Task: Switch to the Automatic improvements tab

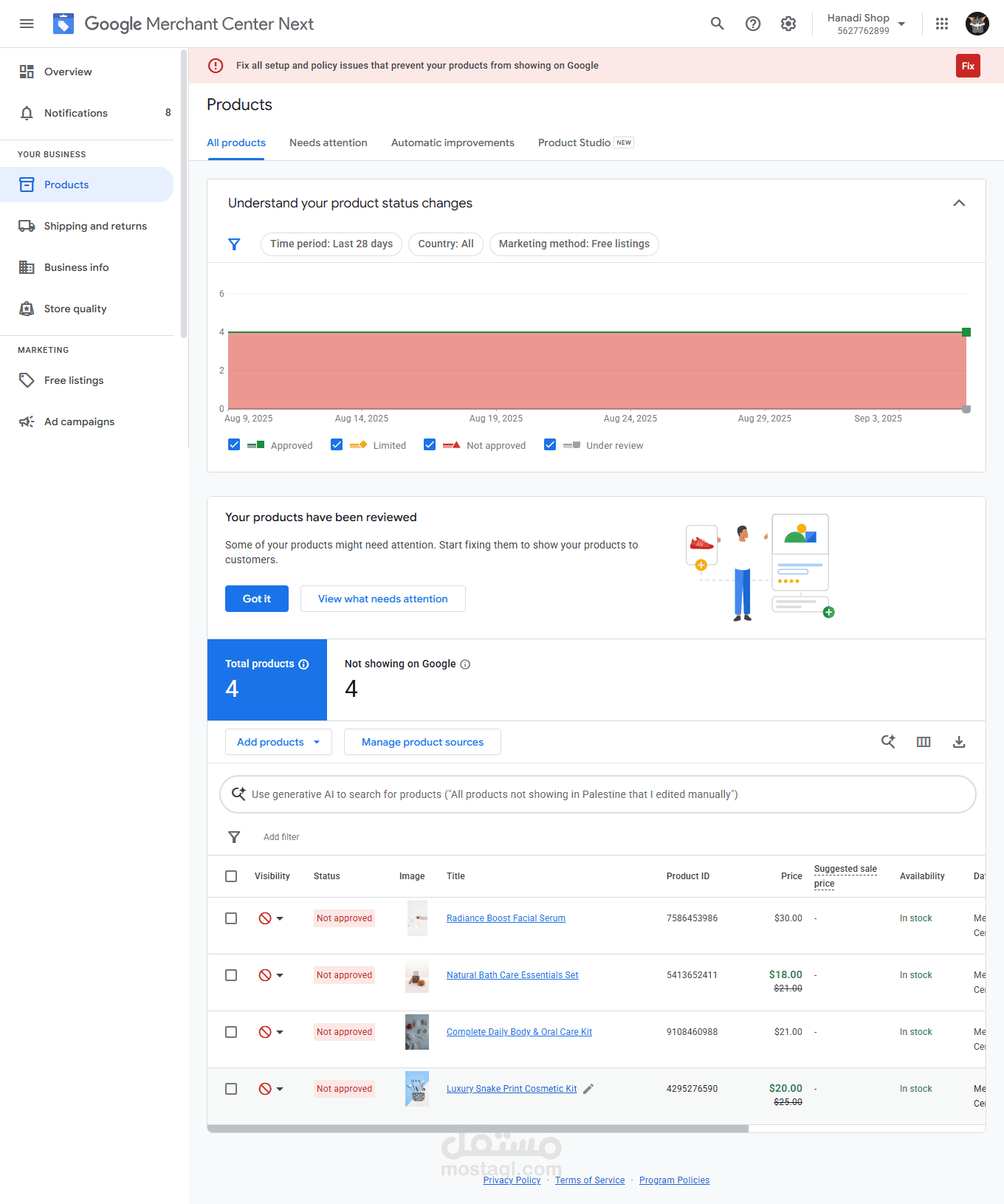Action: click(453, 142)
